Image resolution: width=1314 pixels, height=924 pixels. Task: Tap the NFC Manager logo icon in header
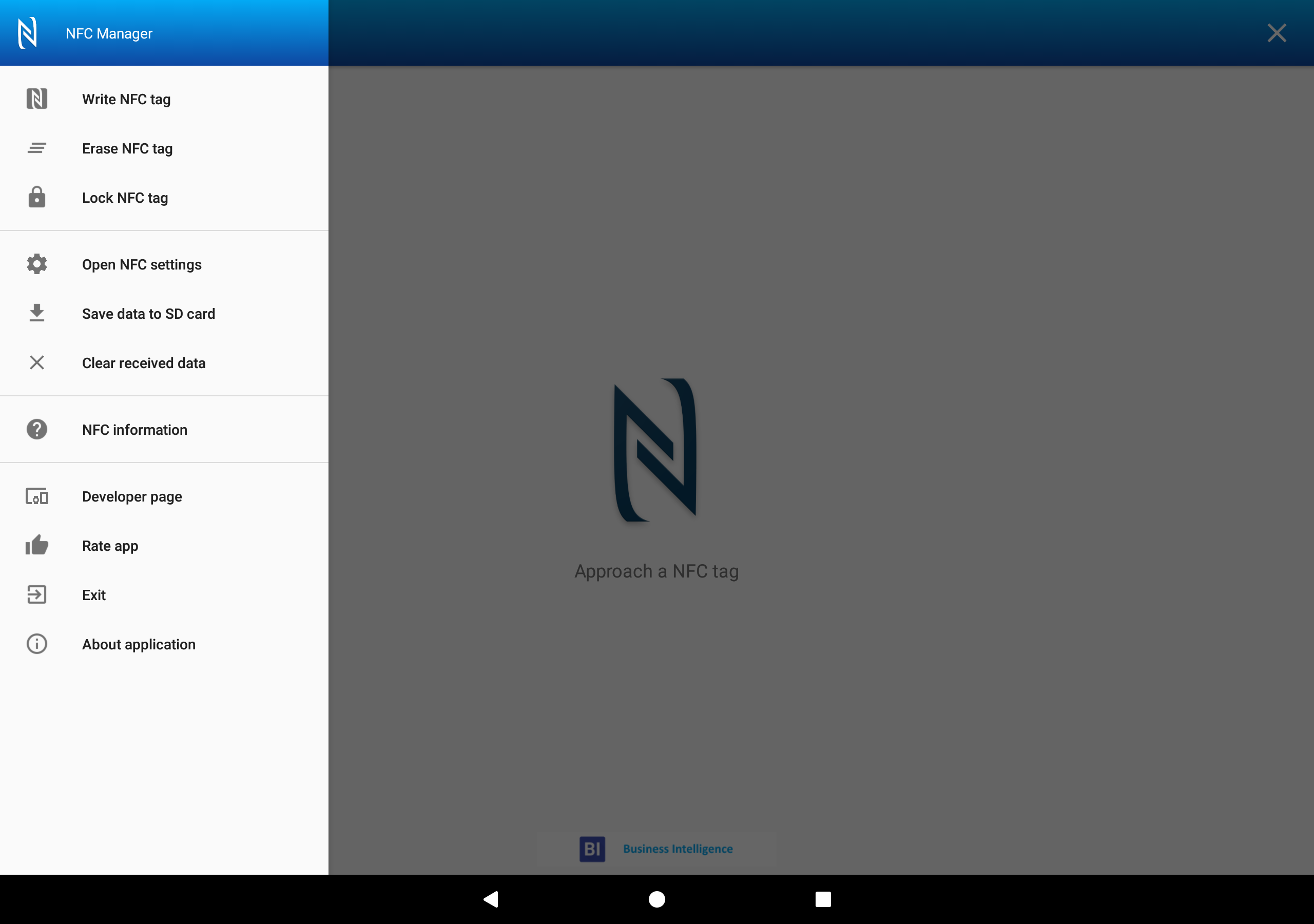pyautogui.click(x=28, y=33)
